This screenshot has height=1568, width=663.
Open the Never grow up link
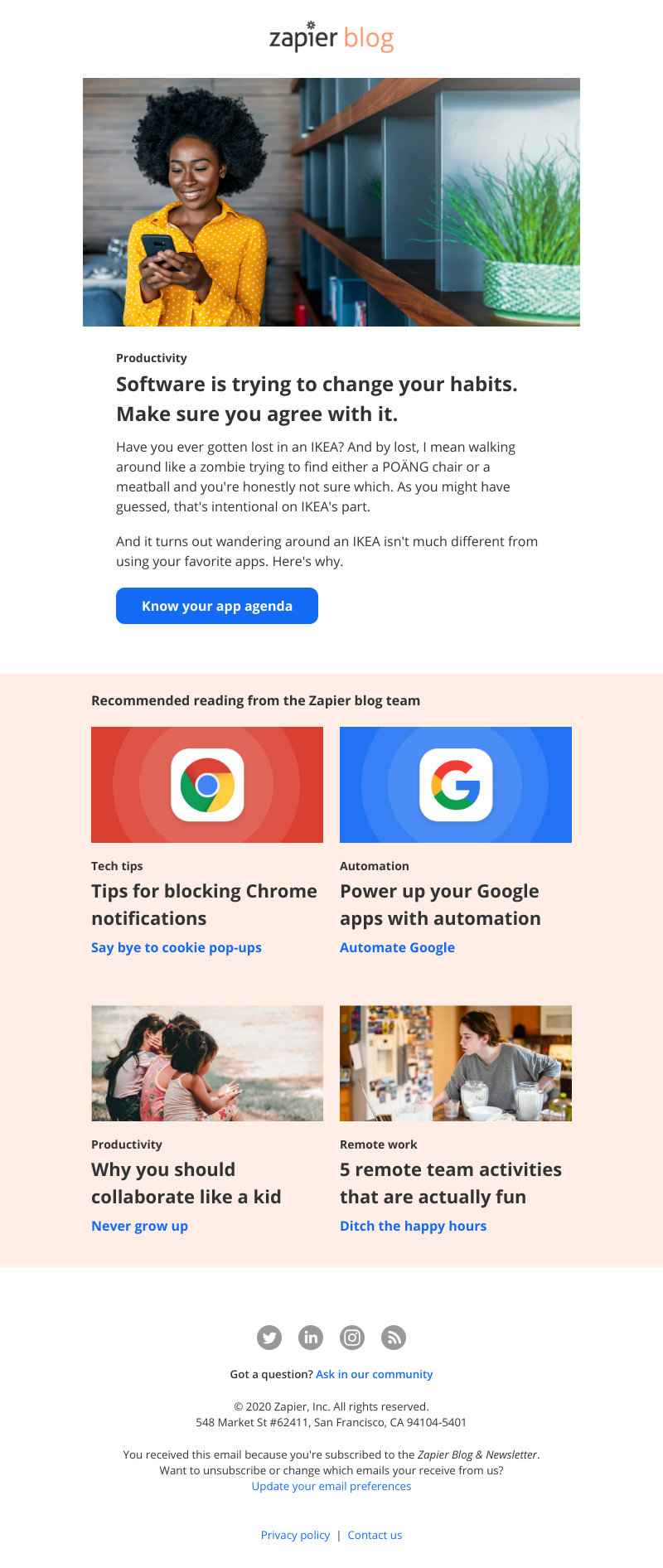pyautogui.click(x=139, y=1226)
